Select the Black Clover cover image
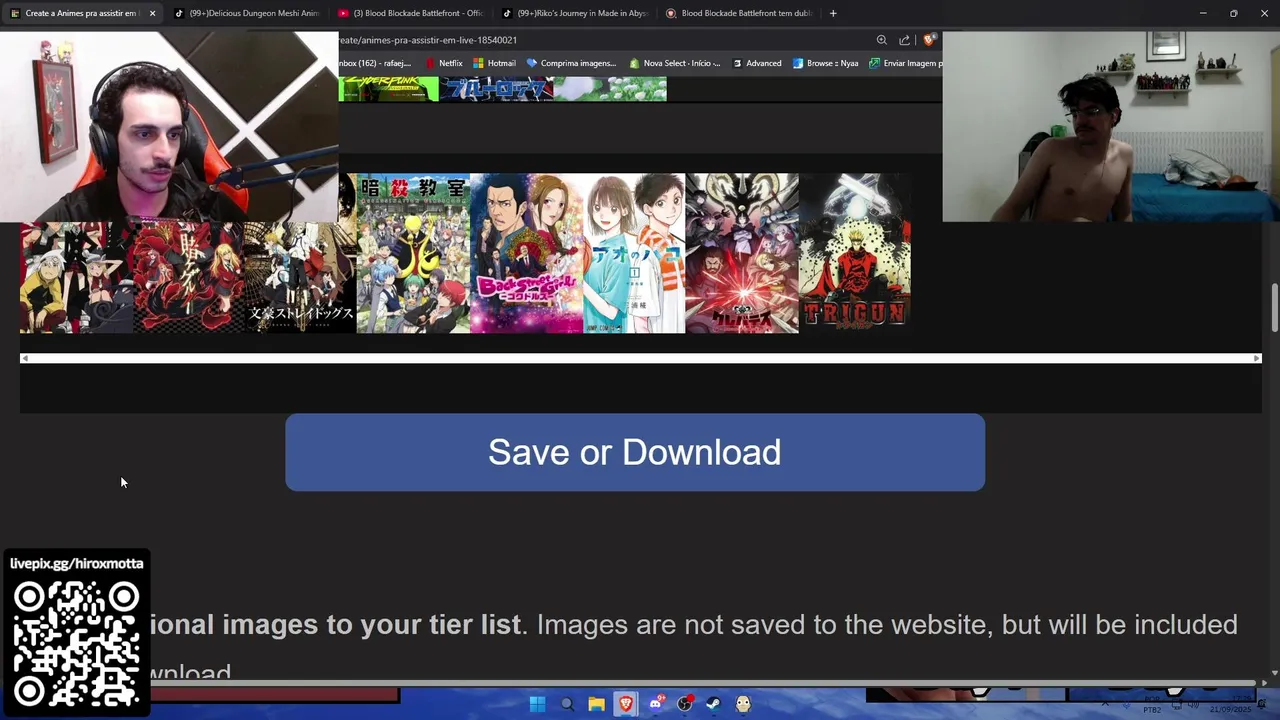Image resolution: width=1280 pixels, height=720 pixels. coord(742,253)
